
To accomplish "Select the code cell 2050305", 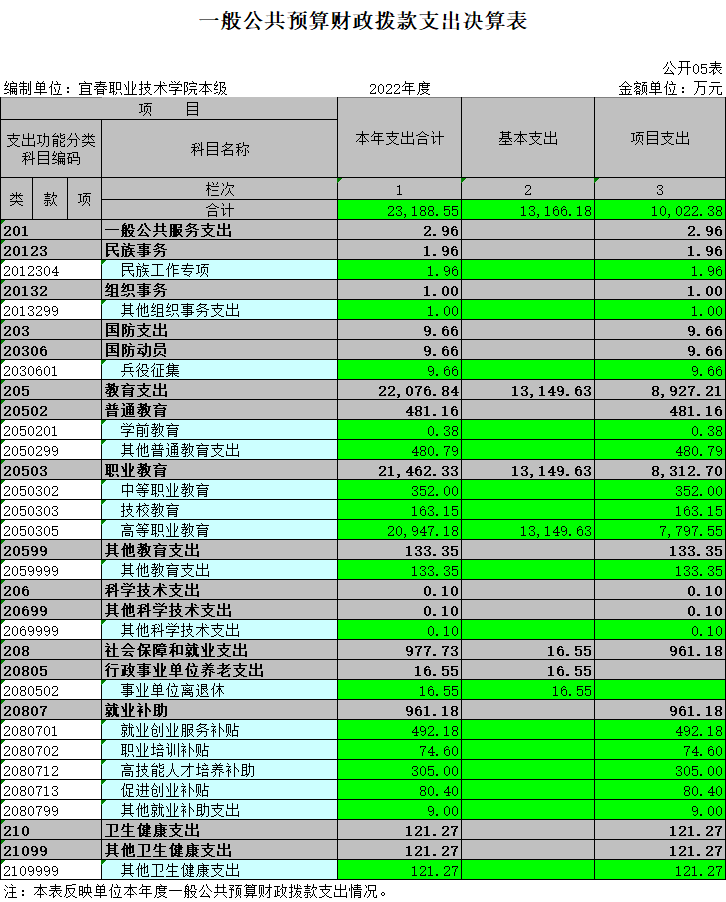I will click(51, 530).
